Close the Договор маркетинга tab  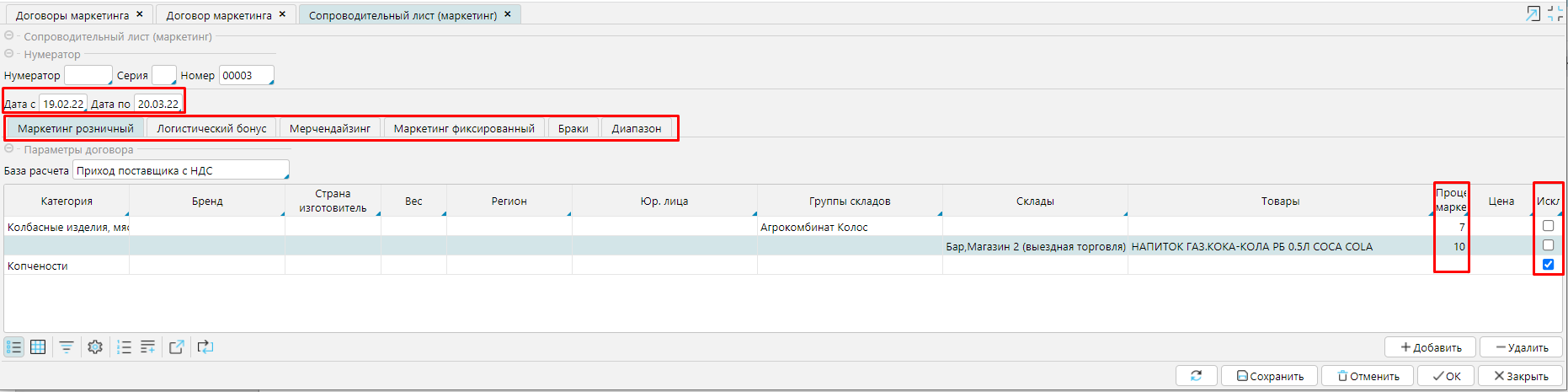point(282,14)
